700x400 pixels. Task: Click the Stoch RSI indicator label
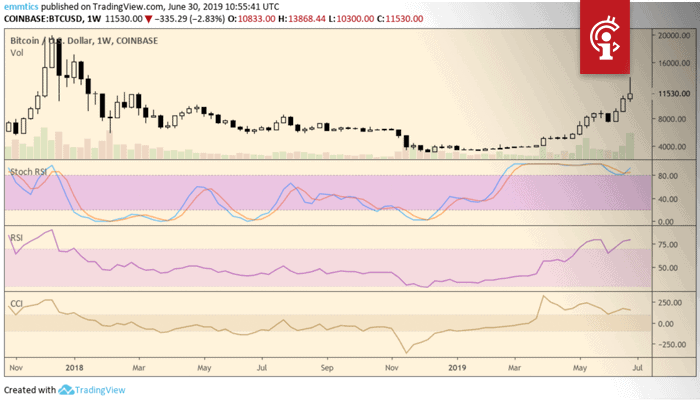[x=28, y=171]
